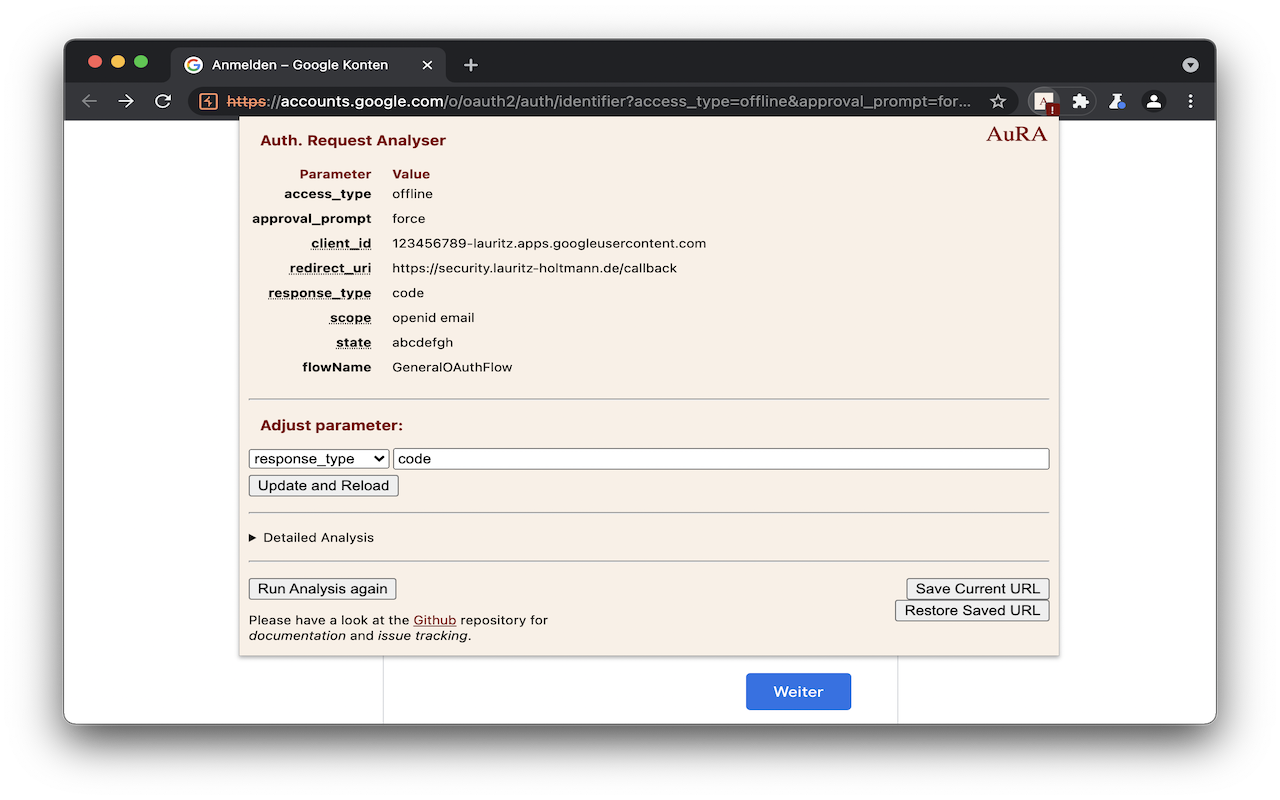Expand the Detailed Analysis section

[311, 538]
